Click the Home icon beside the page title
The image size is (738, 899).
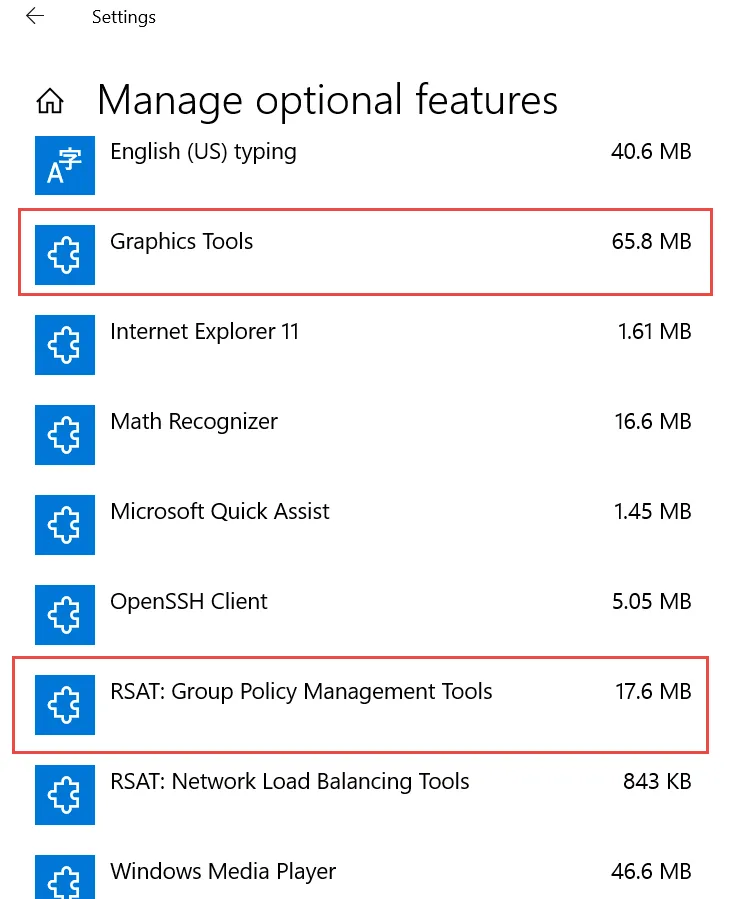(x=50, y=101)
